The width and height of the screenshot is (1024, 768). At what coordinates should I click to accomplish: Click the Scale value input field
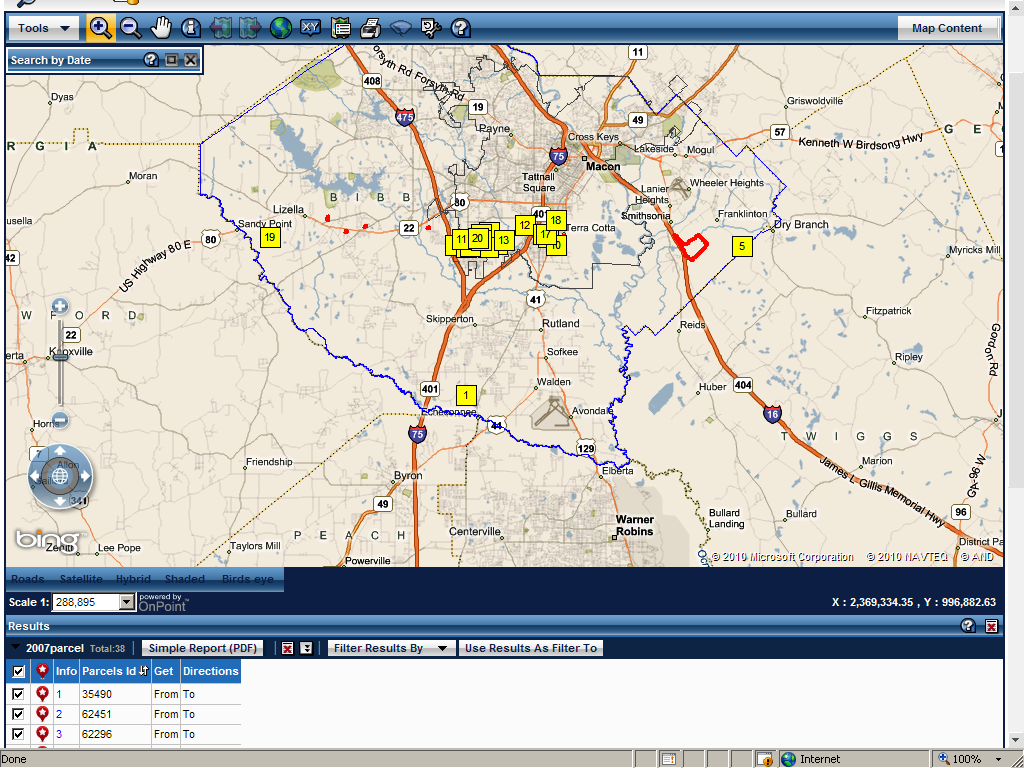pos(86,601)
